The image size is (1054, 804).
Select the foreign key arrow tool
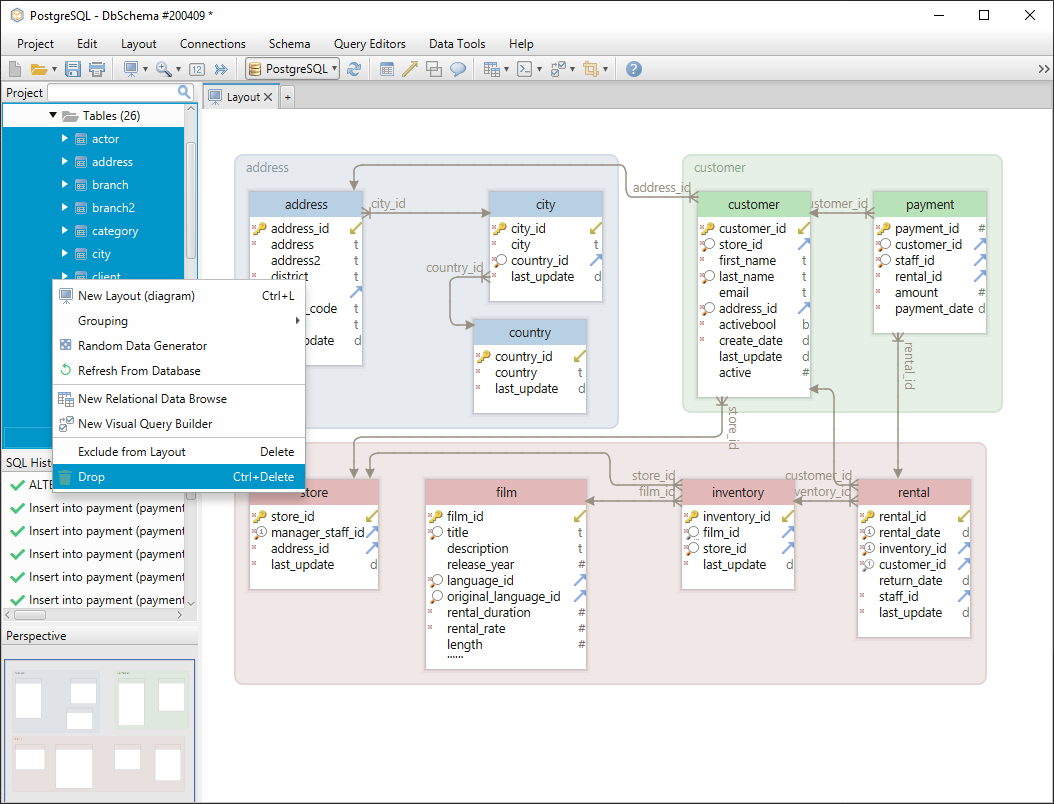coord(410,69)
